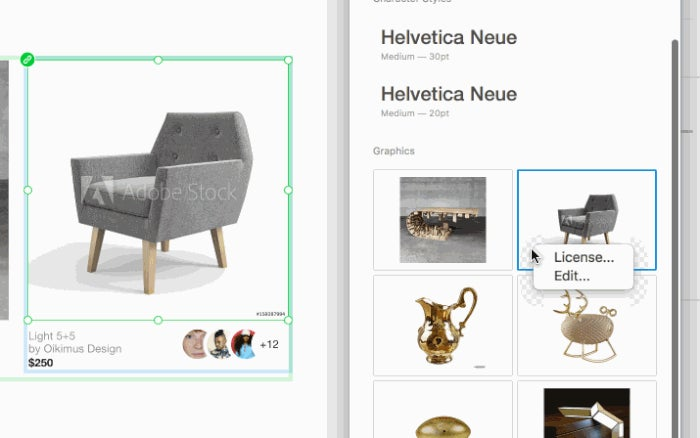
Task: Pick the gold pitcher graphic thumbnail
Action: coord(443,325)
